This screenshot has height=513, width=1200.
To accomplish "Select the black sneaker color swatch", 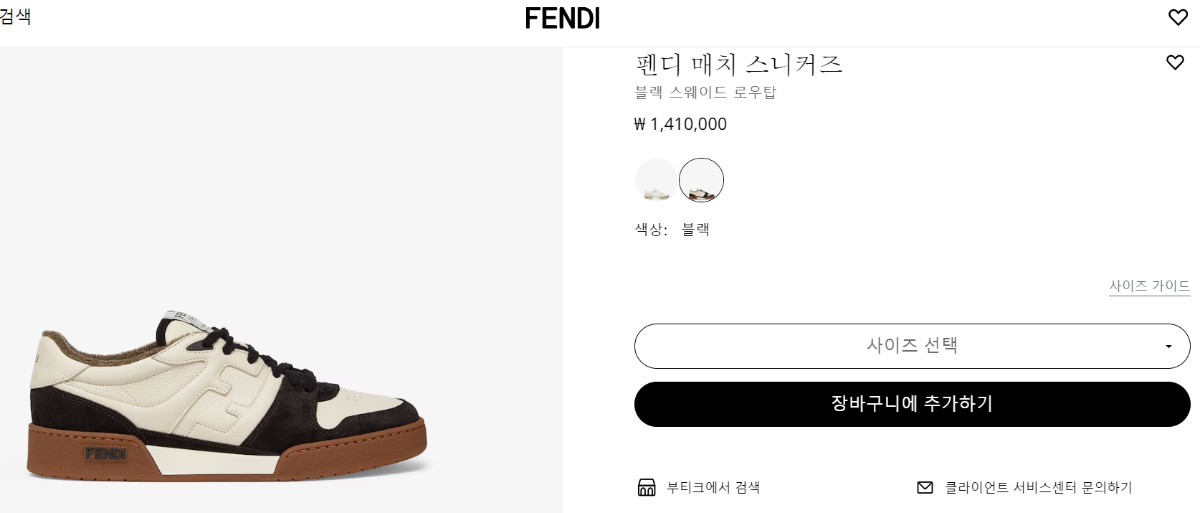I will click(x=701, y=181).
